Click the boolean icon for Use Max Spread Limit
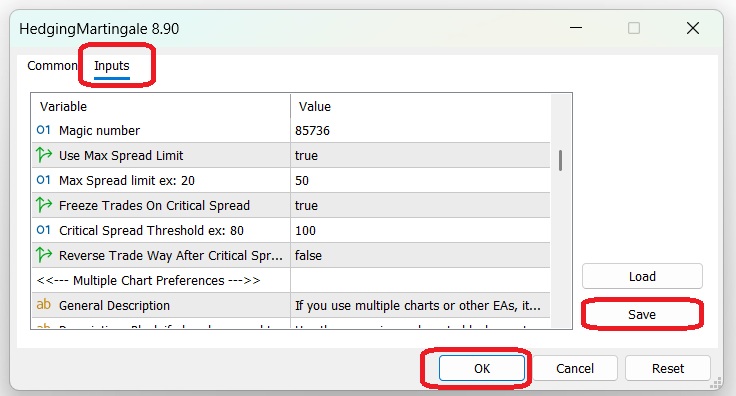Screen dimensions: 736x396 44,155
